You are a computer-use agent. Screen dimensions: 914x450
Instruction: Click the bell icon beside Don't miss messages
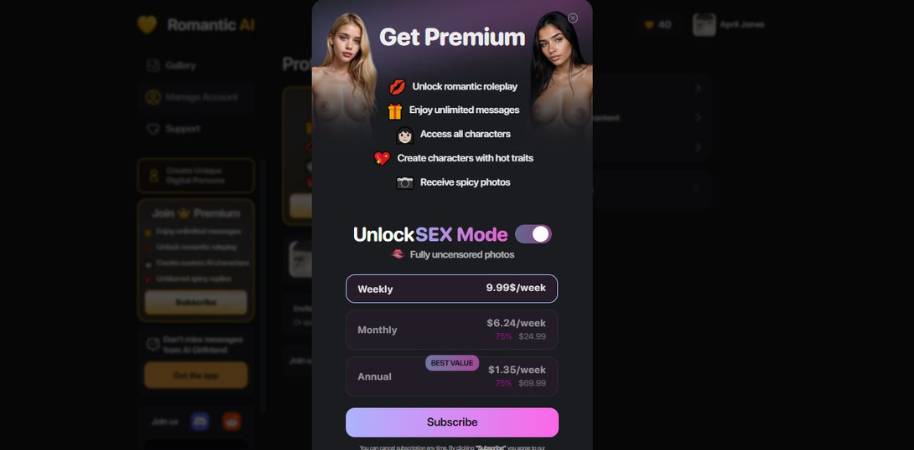153,344
